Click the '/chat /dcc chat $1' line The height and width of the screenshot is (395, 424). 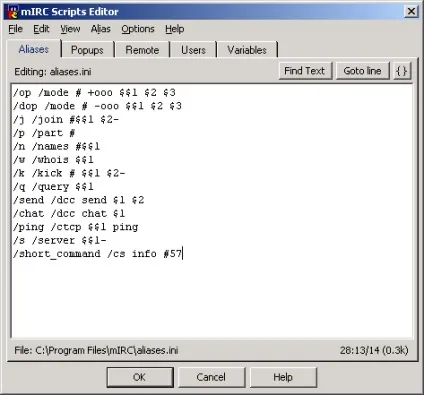tap(69, 213)
